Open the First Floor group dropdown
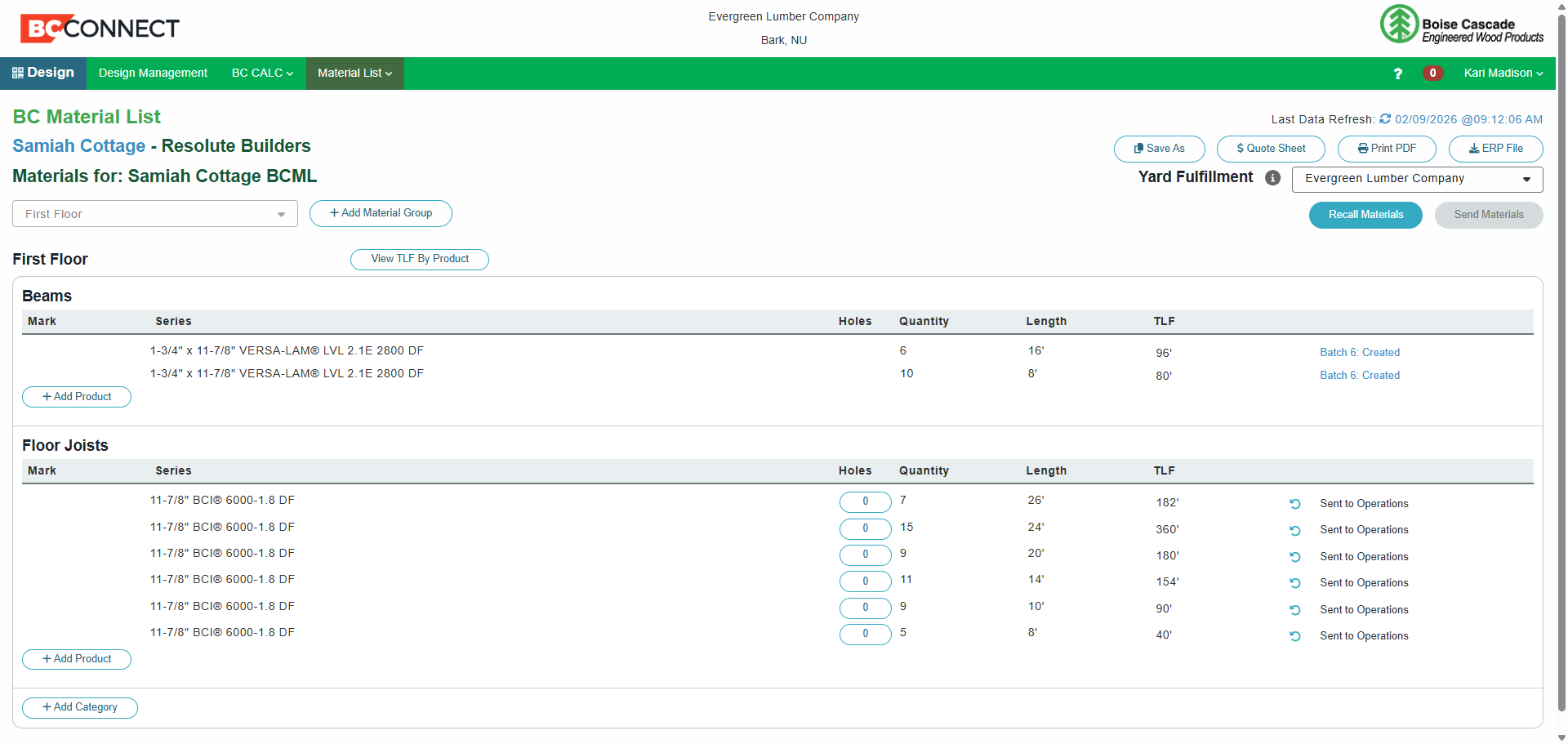This screenshot has height=744, width=1568. [x=155, y=214]
